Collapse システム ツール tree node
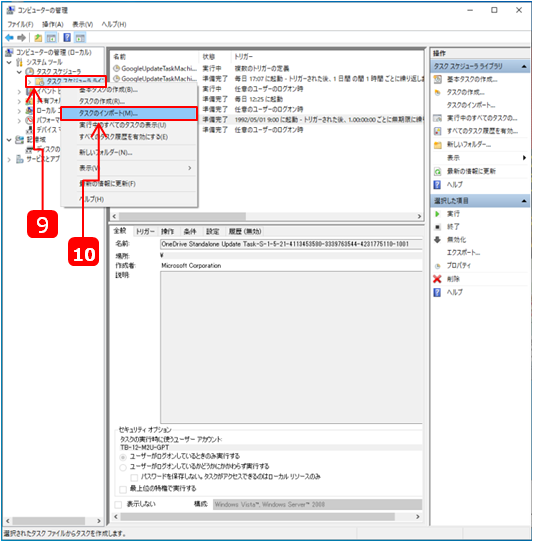The width and height of the screenshot is (533, 542). (x=9, y=63)
